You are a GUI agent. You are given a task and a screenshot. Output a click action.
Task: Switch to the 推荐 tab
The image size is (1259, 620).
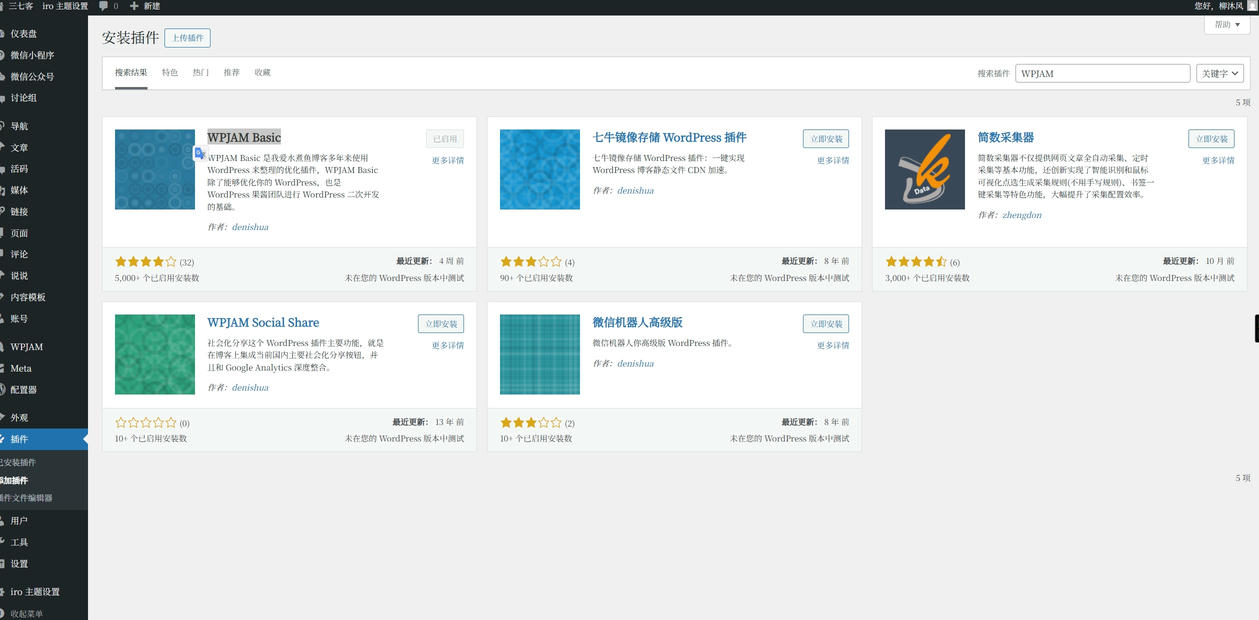pos(232,73)
